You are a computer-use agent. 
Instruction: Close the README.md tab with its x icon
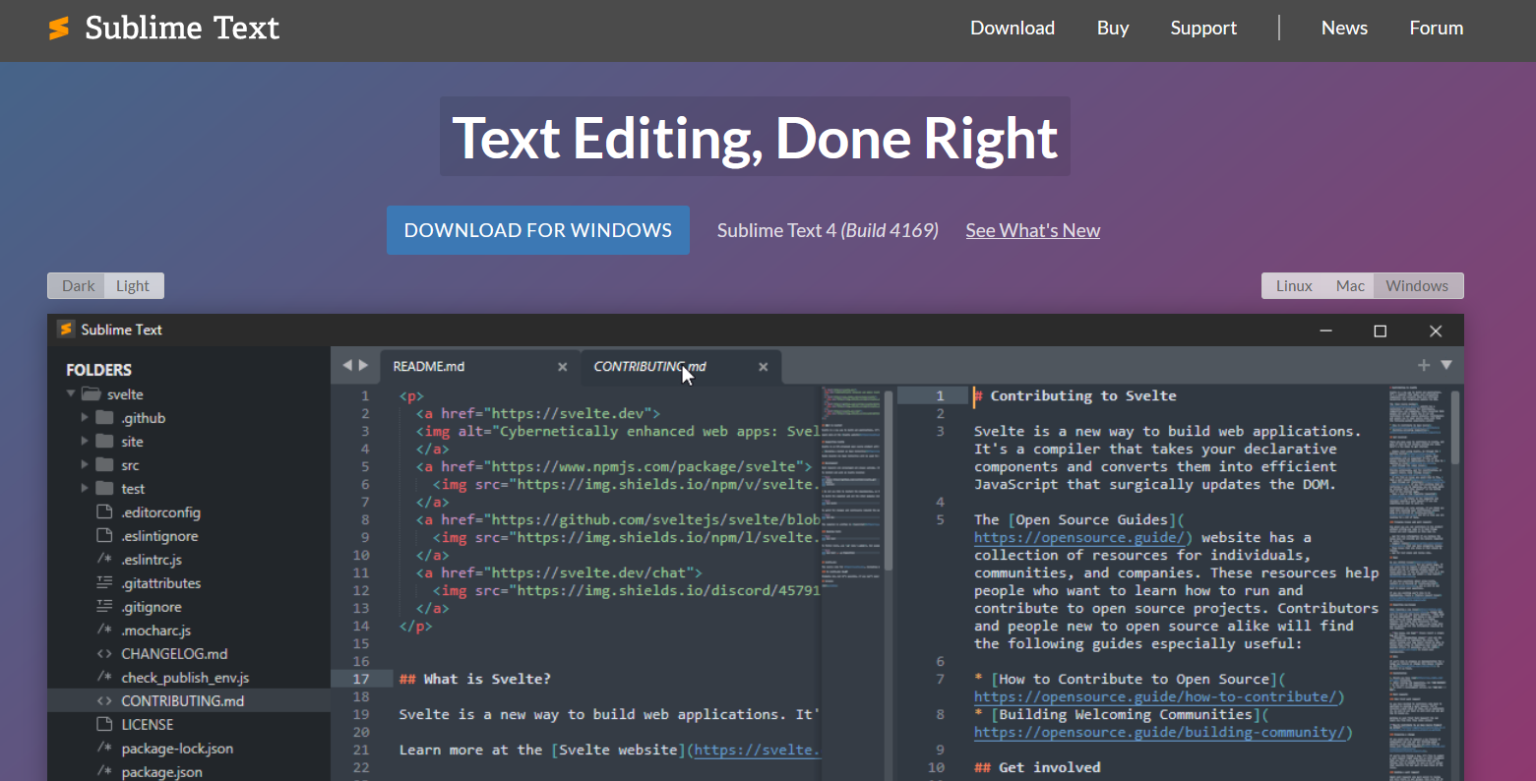562,366
